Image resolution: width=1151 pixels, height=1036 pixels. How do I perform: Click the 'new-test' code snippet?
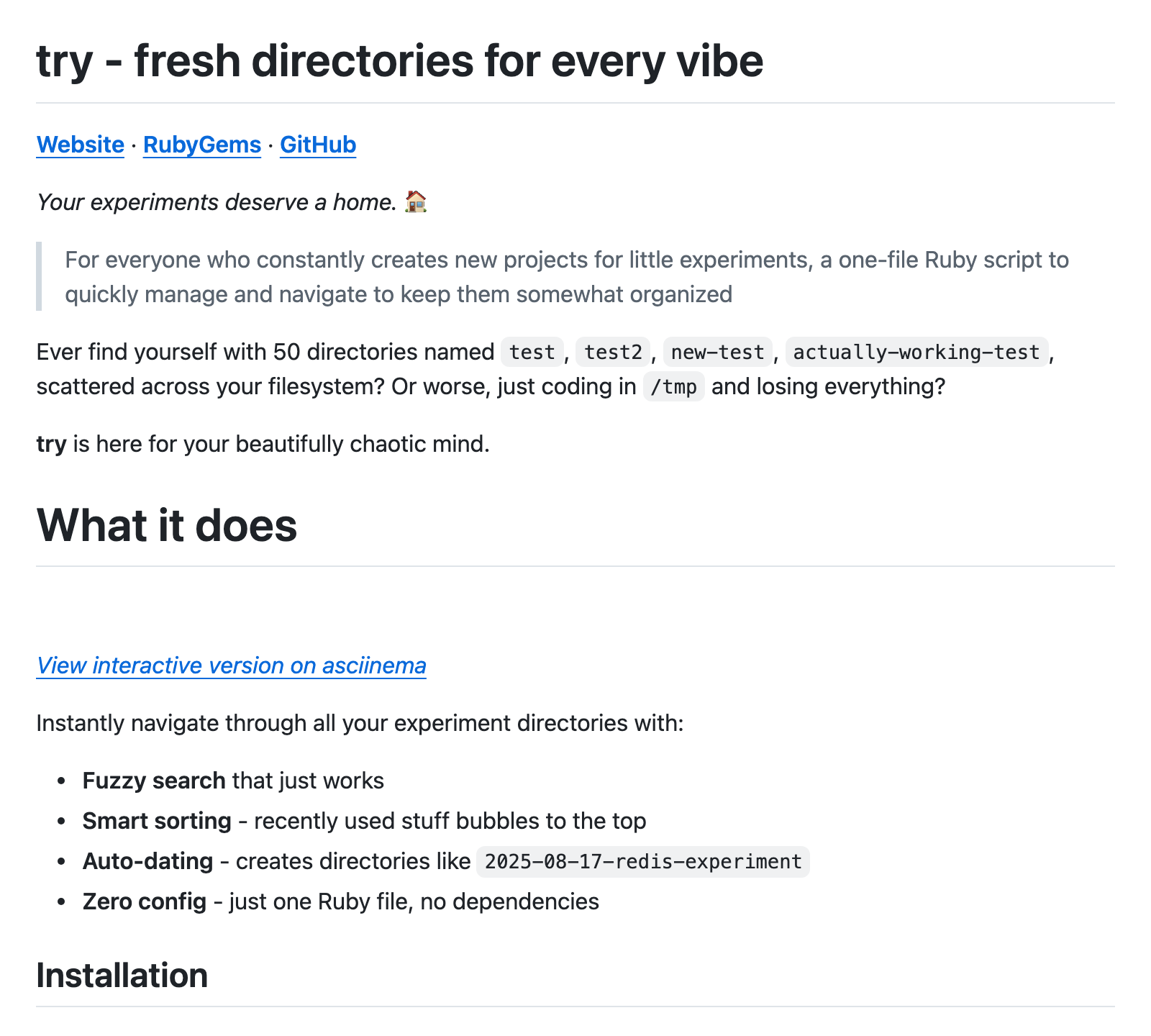[x=717, y=352]
